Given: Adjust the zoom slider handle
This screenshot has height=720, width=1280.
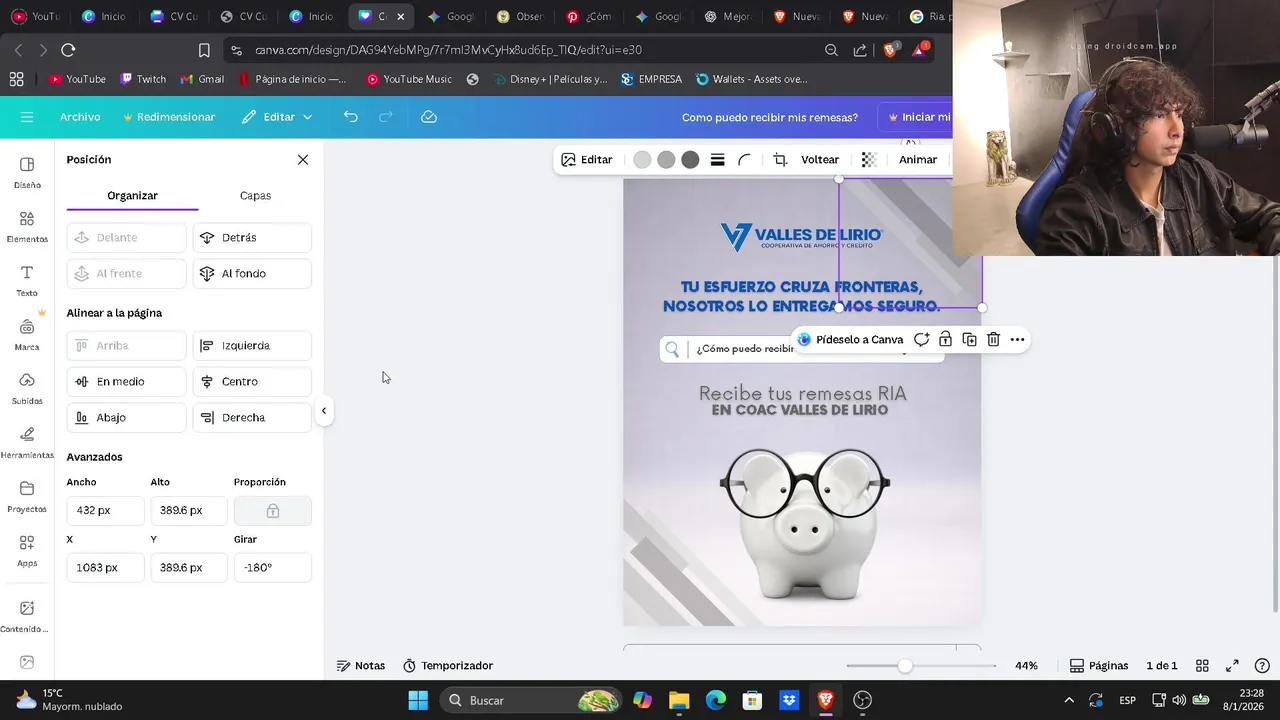Looking at the screenshot, I should pyautogui.click(x=905, y=666).
